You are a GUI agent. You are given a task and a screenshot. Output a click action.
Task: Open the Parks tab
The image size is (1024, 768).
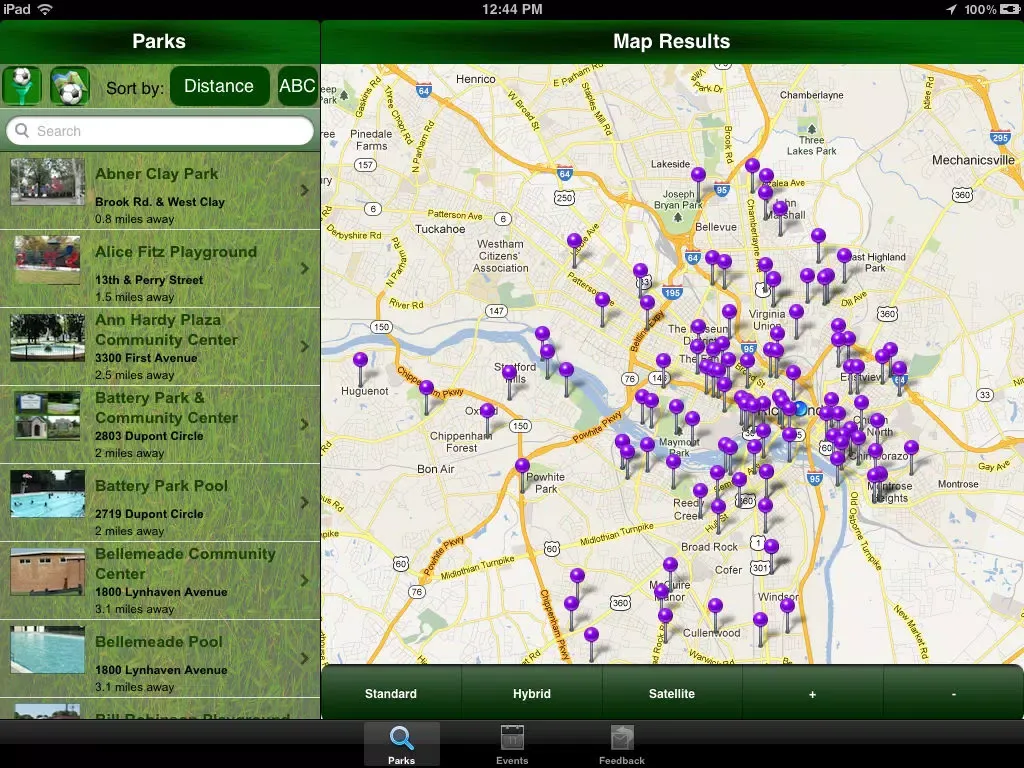click(402, 744)
